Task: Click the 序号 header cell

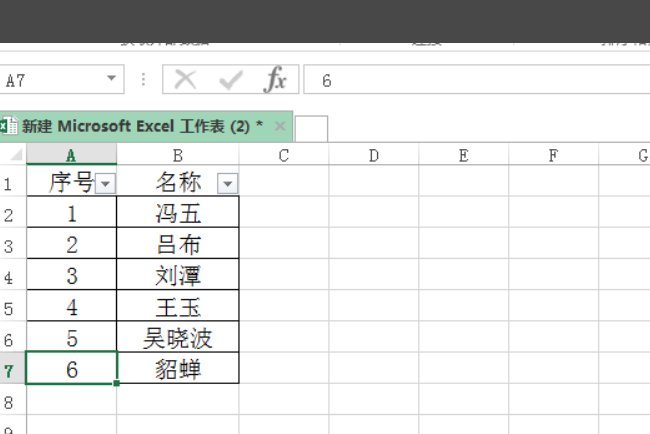Action: coord(71,181)
